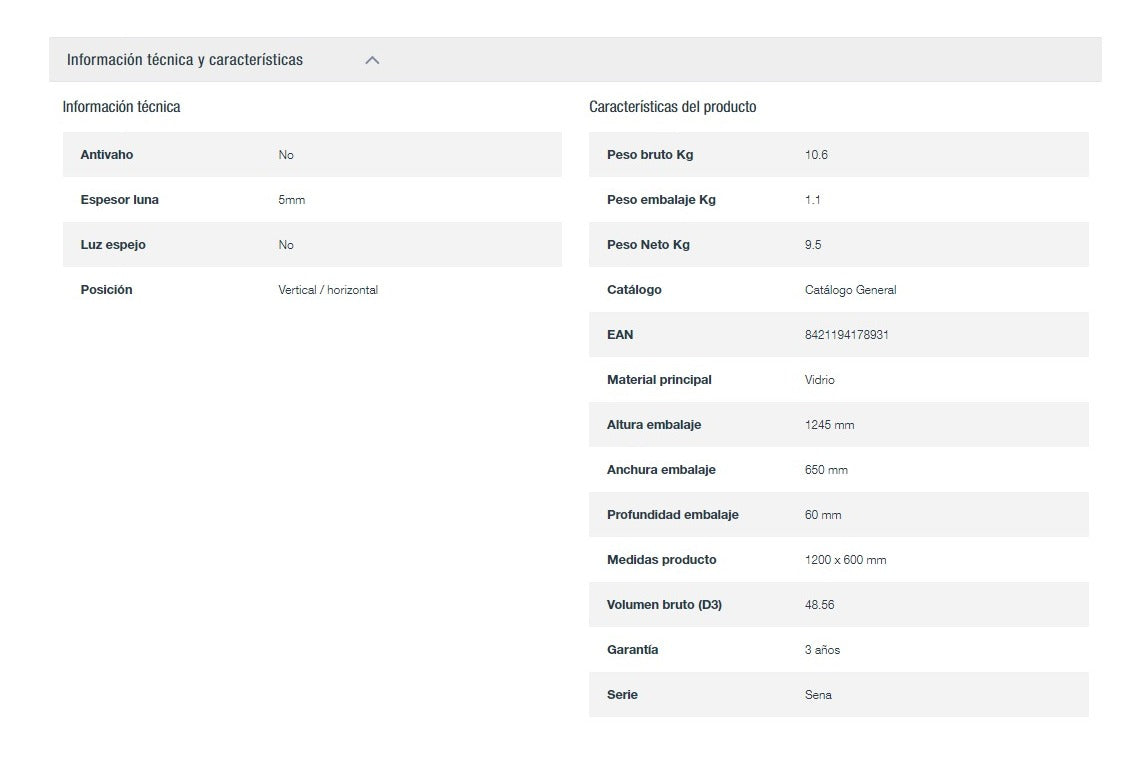Click the 'Vertical / horizontal' position value

coord(328,290)
